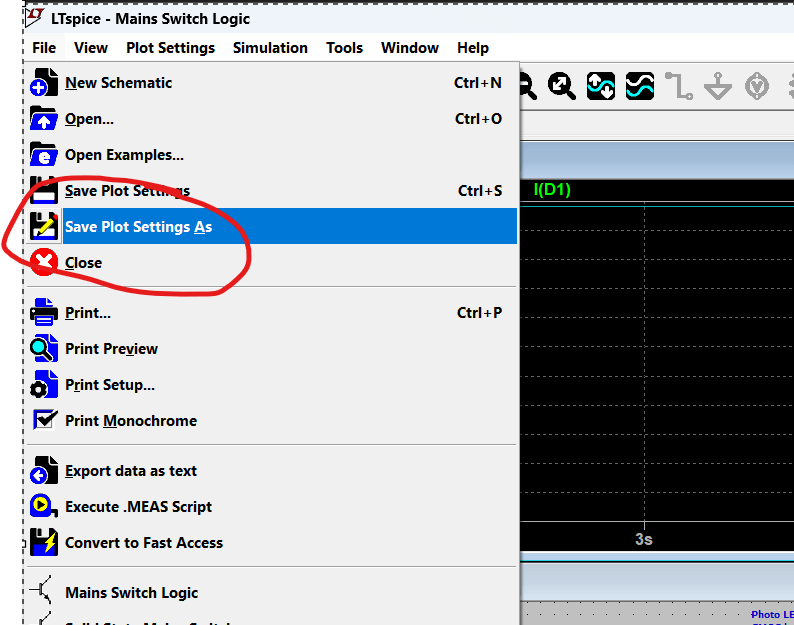Choose New Schematic menu entry
Image resolution: width=794 pixels, height=625 pixels.
tap(272, 83)
